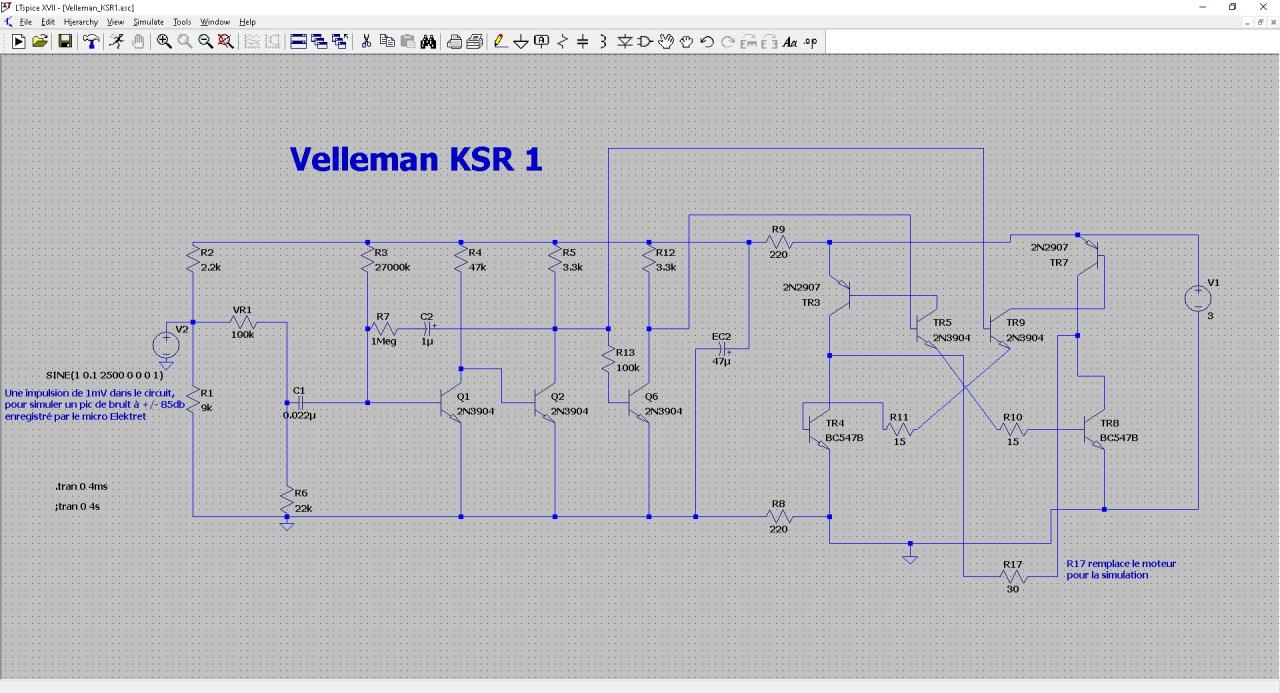1280x693 pixels.
Task: Open the View menu
Action: click(x=115, y=21)
